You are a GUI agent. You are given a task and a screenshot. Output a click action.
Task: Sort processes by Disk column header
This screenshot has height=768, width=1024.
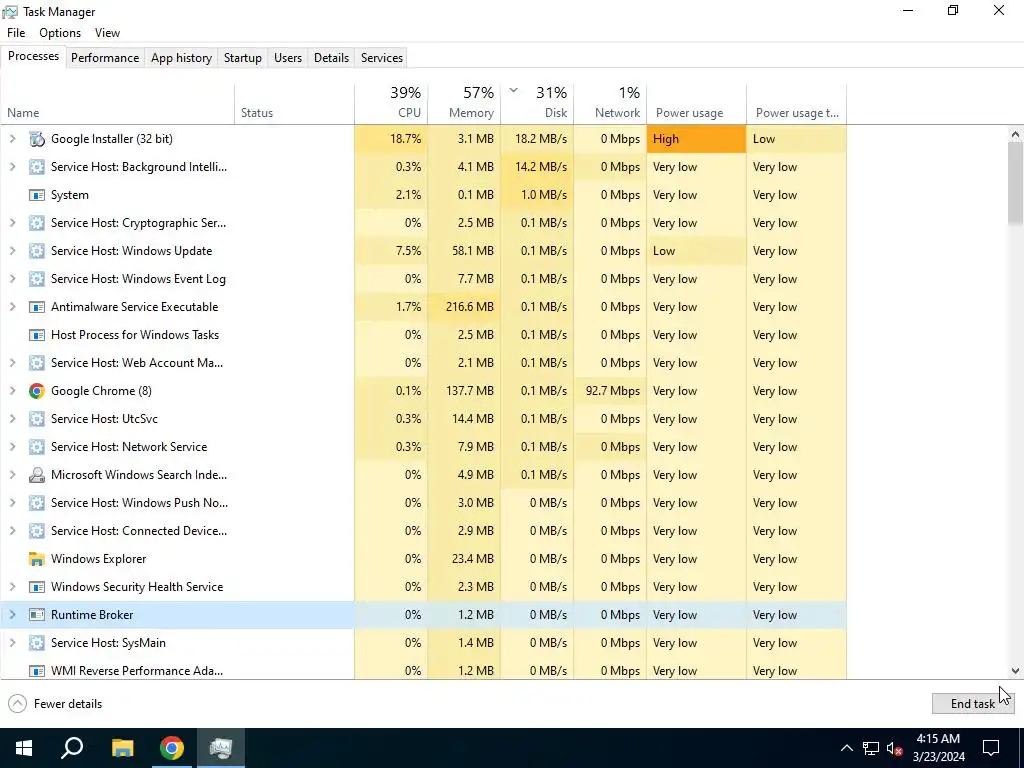(537, 103)
